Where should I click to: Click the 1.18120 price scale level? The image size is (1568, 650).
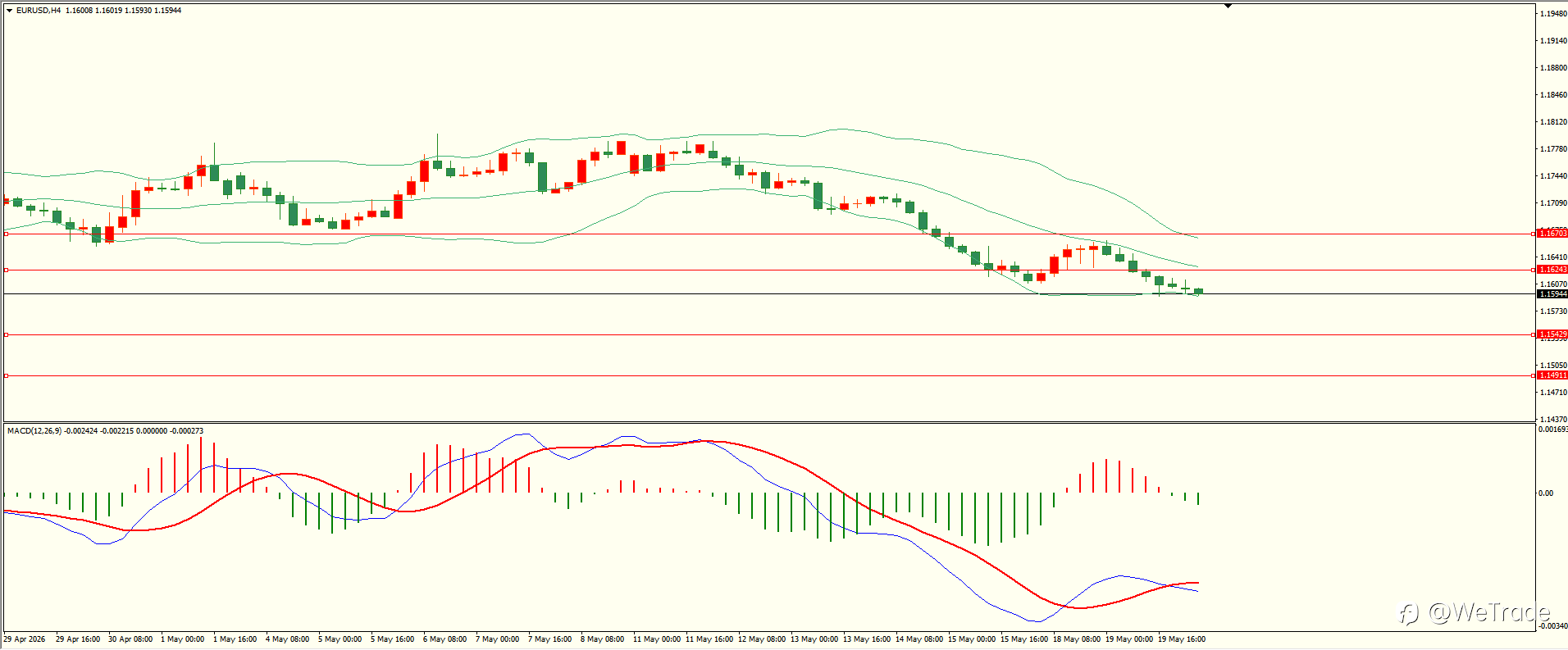click(1553, 122)
